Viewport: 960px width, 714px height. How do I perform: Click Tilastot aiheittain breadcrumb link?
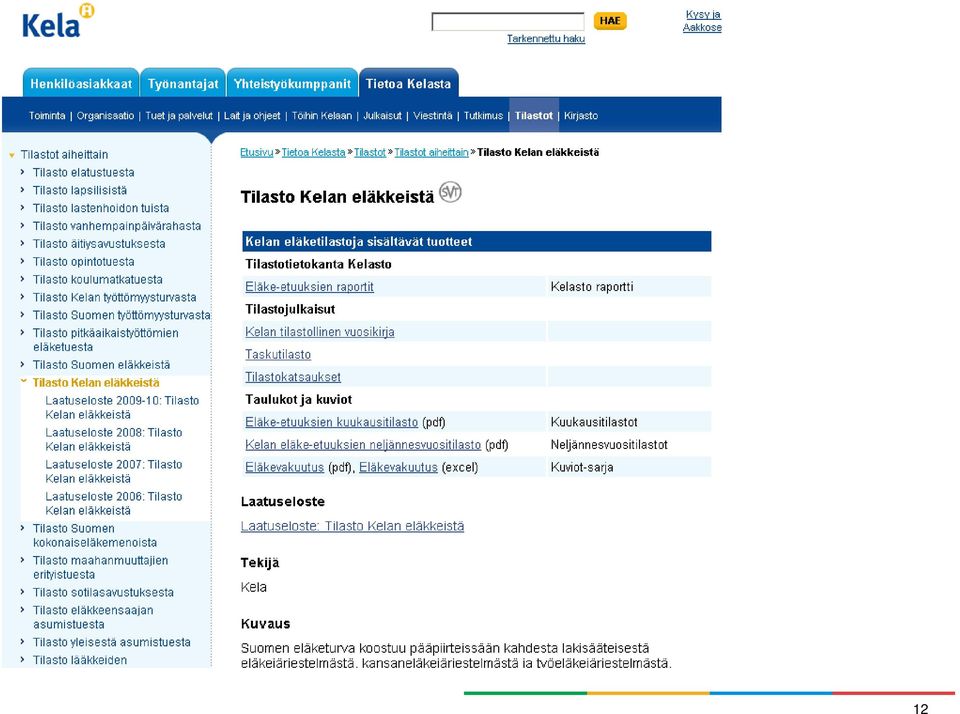pos(431,152)
